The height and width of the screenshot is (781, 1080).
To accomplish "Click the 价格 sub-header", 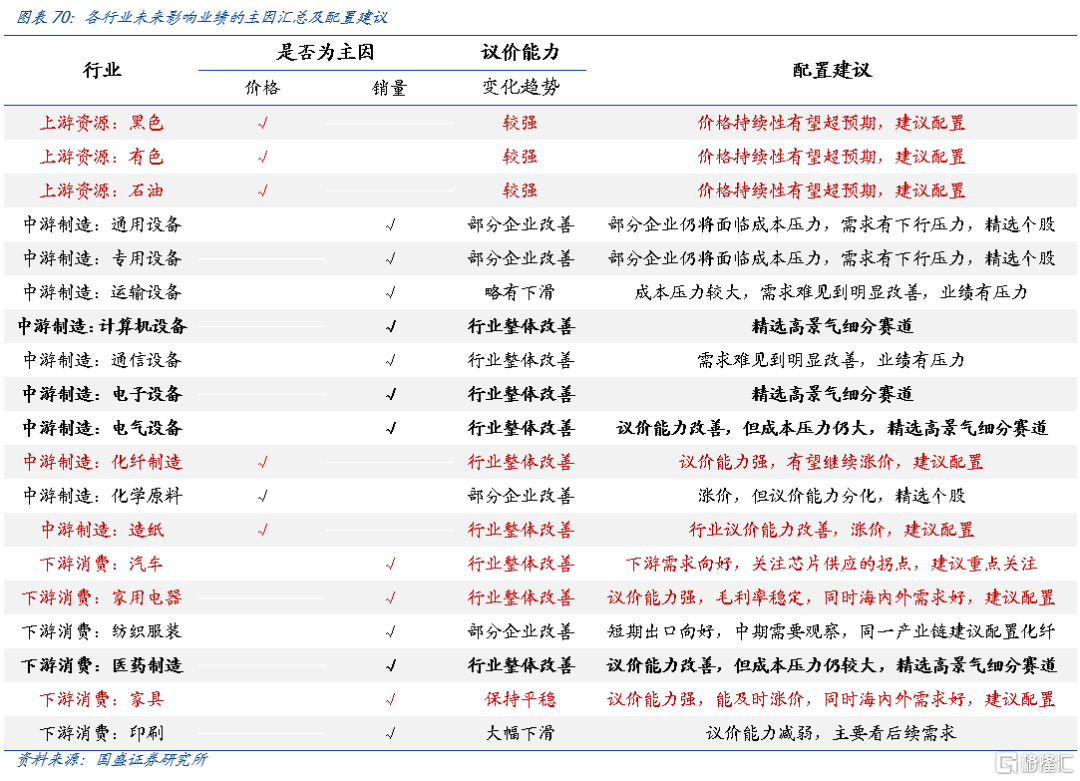I will click(x=263, y=88).
